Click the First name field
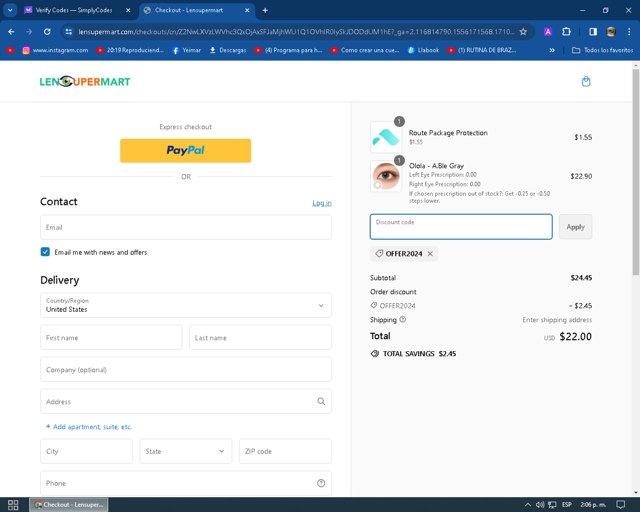This screenshot has width=640, height=512. pos(111,338)
